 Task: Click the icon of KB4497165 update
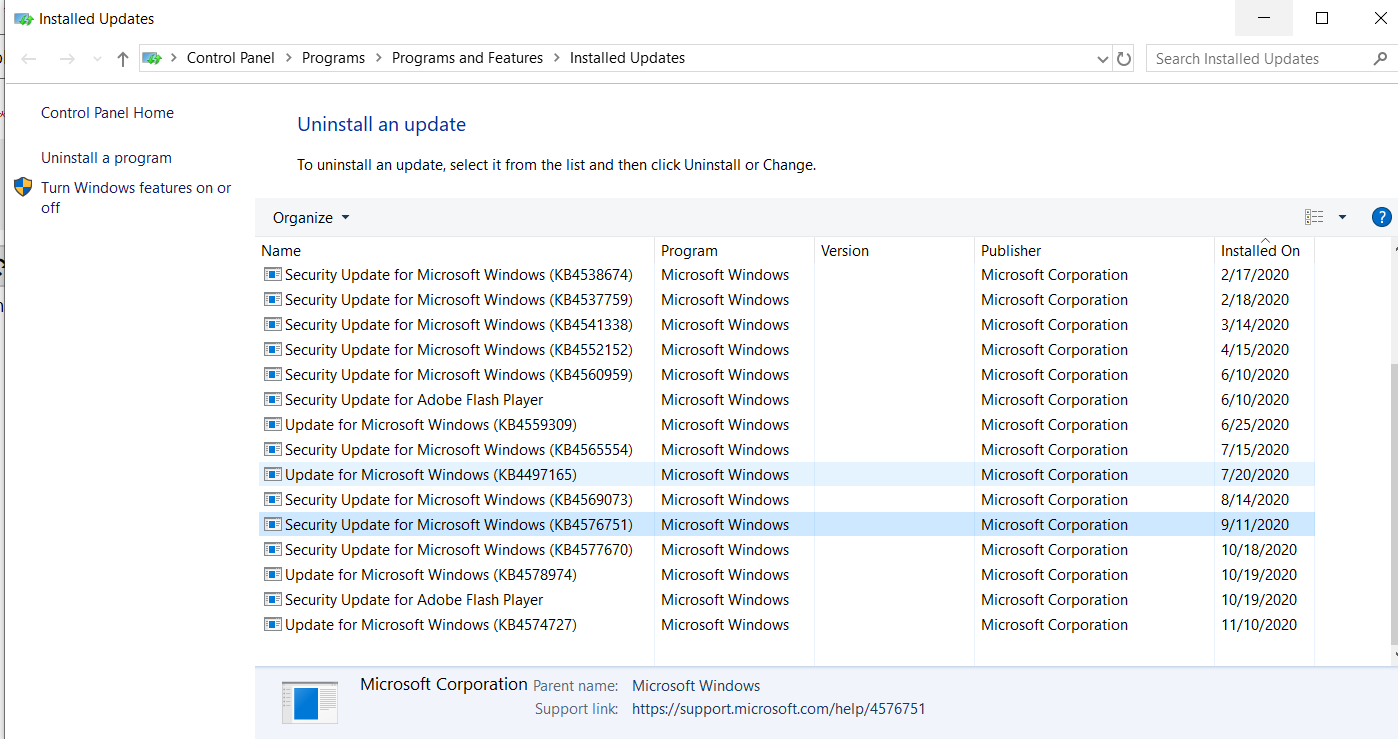272,474
